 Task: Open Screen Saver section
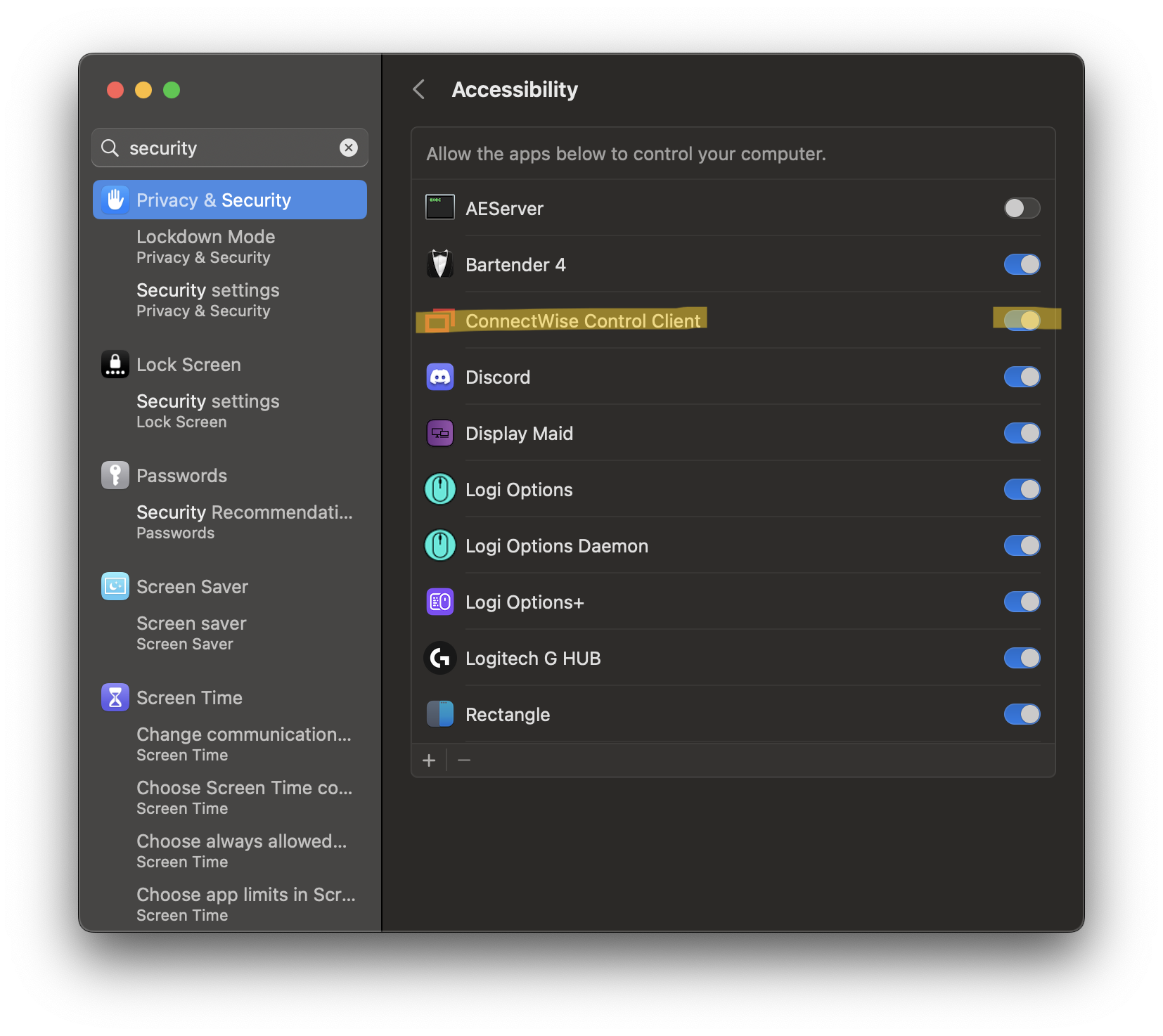pos(230,586)
